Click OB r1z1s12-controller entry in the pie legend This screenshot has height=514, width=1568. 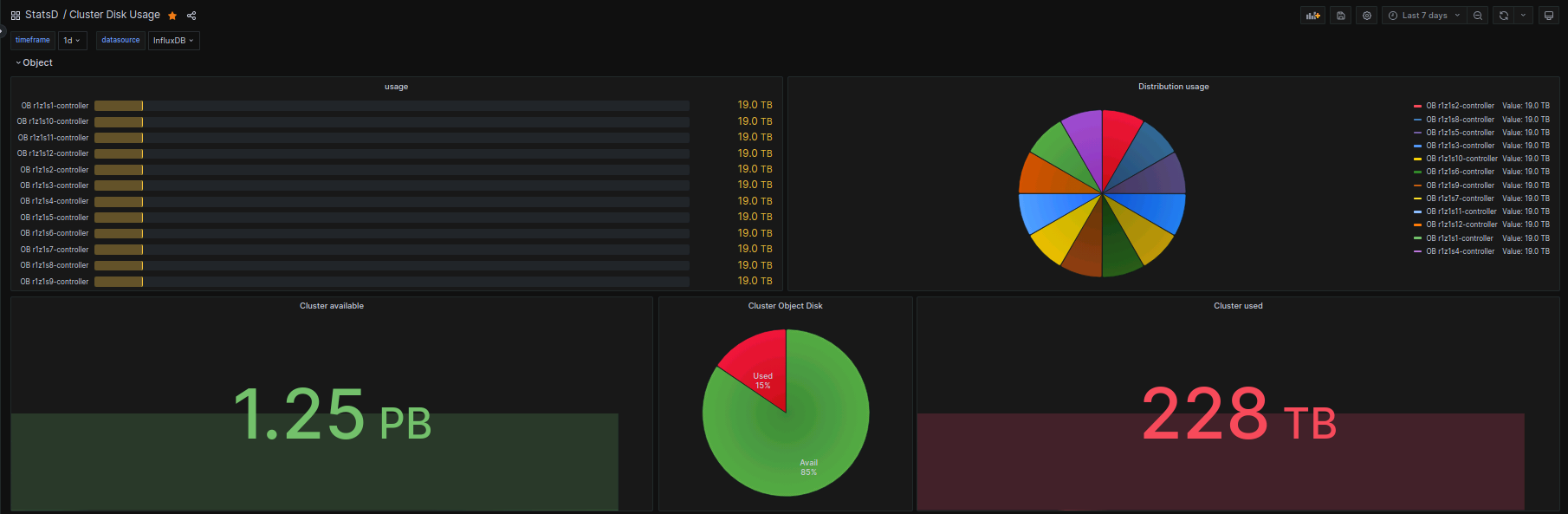click(x=1461, y=224)
